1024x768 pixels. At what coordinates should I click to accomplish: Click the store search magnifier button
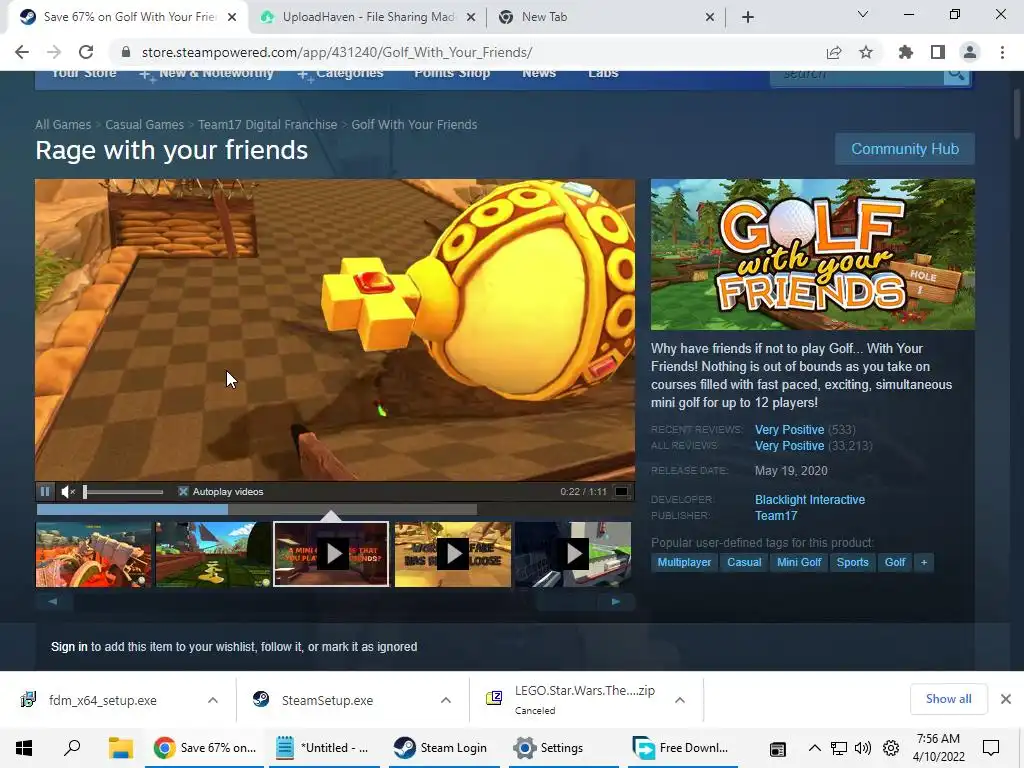tap(956, 76)
